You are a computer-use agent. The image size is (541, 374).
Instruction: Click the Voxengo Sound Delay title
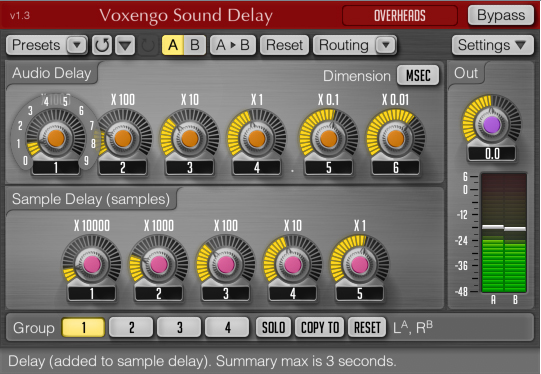[186, 16]
